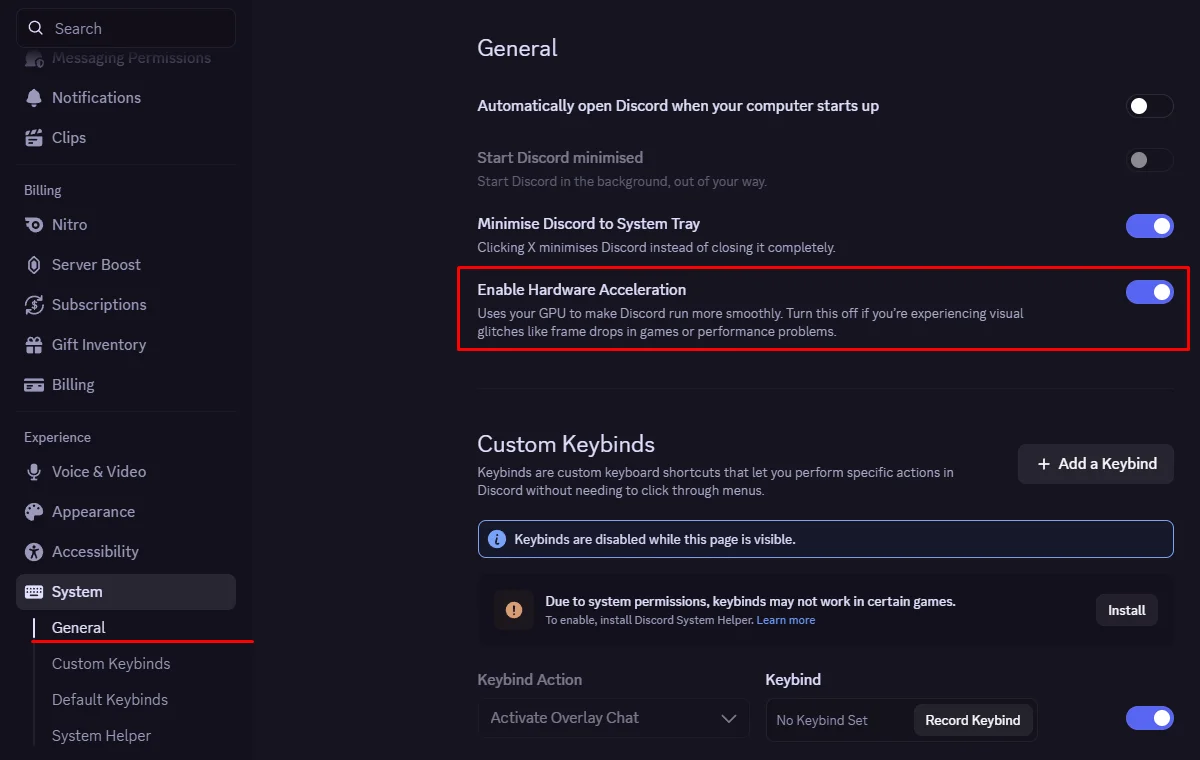This screenshot has height=760, width=1200.
Task: Open Default Keybinds sub-item
Action: [110, 699]
